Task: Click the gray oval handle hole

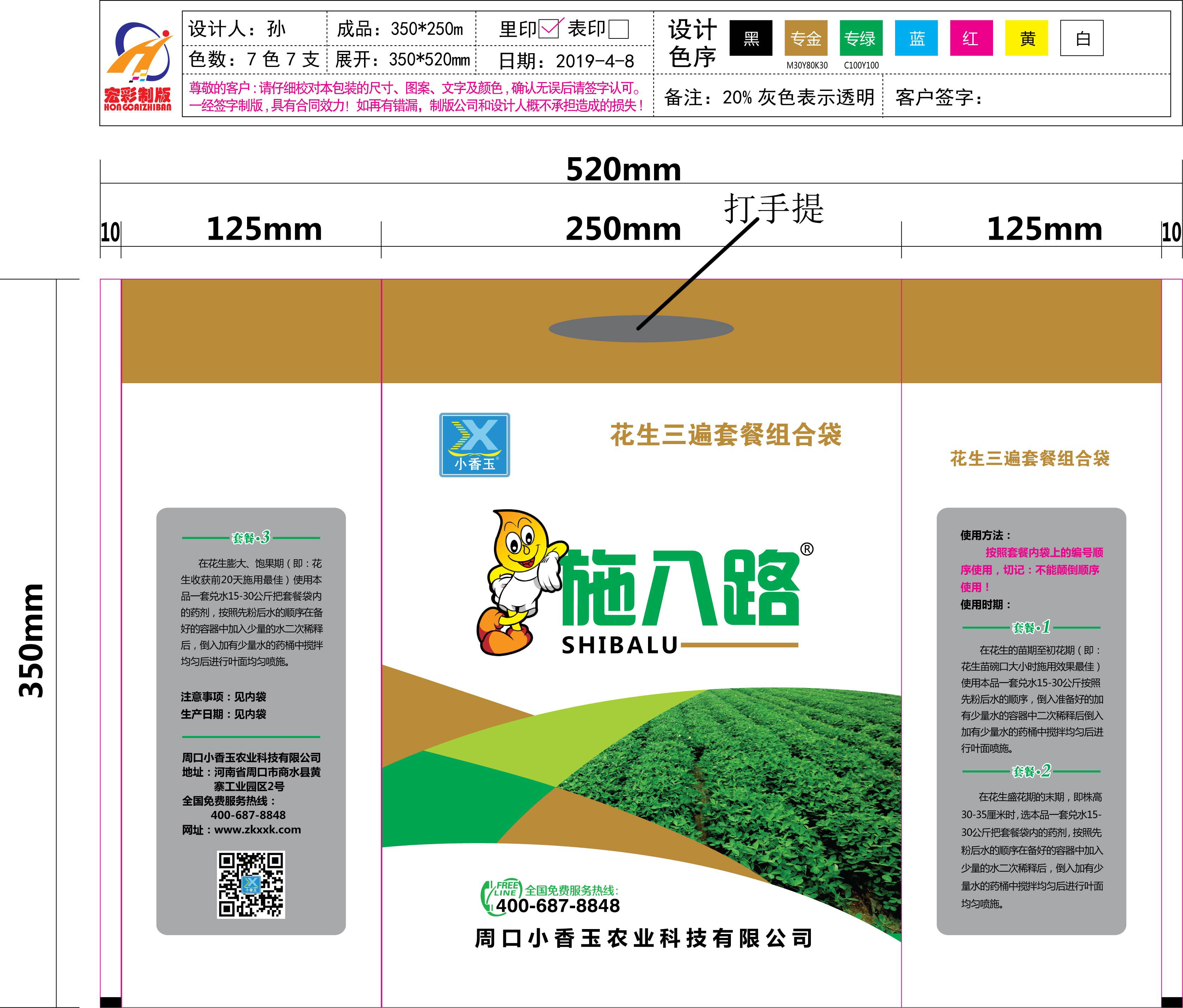Action: (641, 328)
